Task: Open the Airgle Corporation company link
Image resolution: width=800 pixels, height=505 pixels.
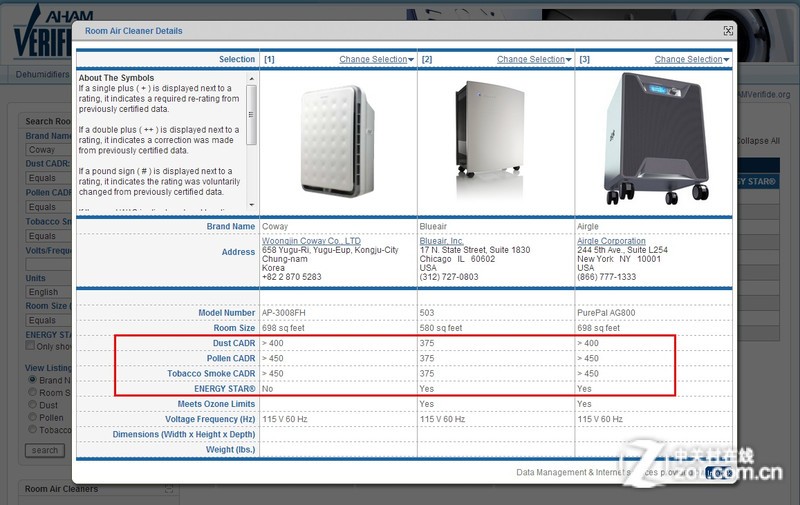Action: click(611, 241)
